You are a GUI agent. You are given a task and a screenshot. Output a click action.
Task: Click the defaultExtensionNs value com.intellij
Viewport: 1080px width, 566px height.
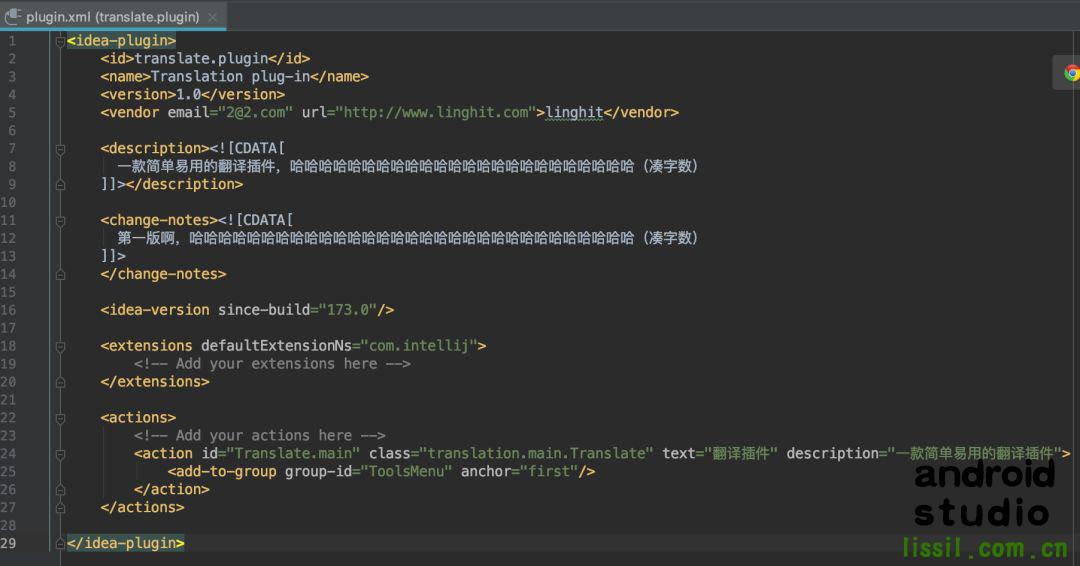(x=419, y=346)
